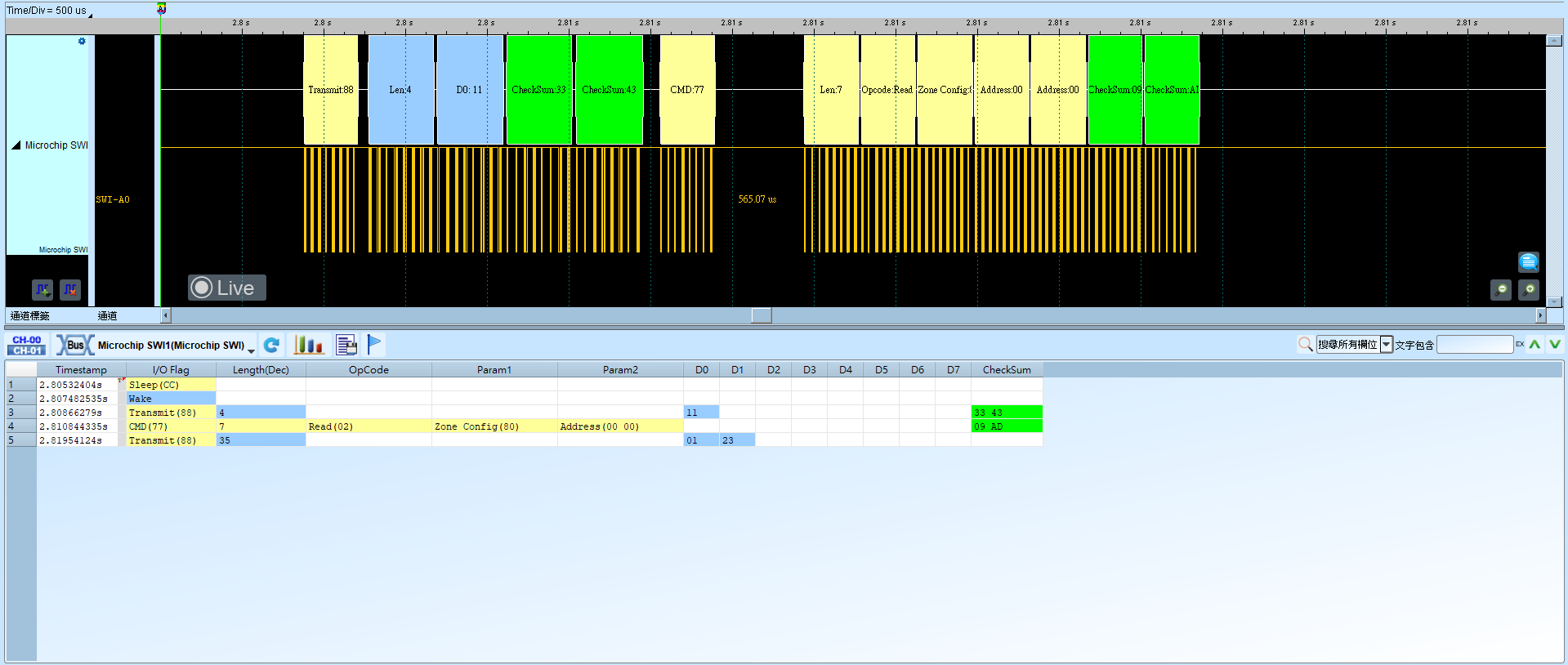Select the Zone Config(80) cell
This screenshot has width=1568, height=665.
coord(494,426)
